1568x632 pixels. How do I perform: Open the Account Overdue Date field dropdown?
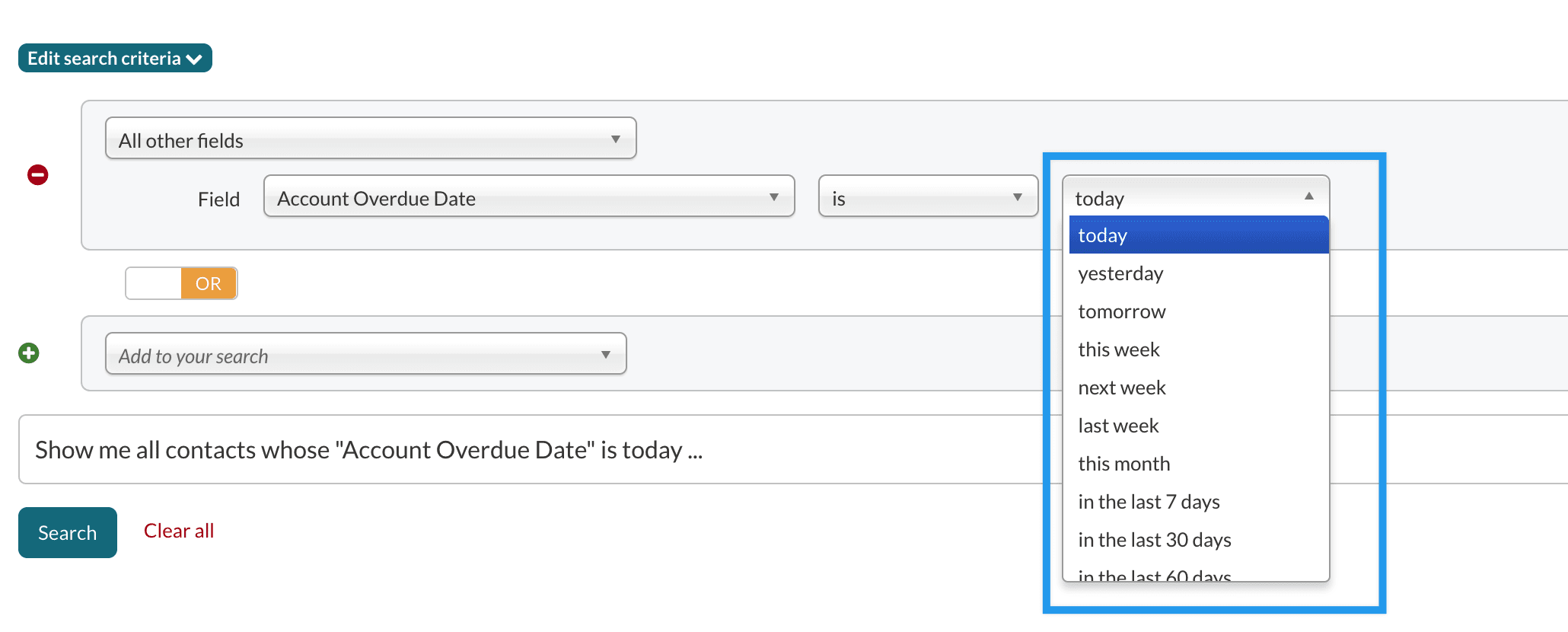click(528, 197)
